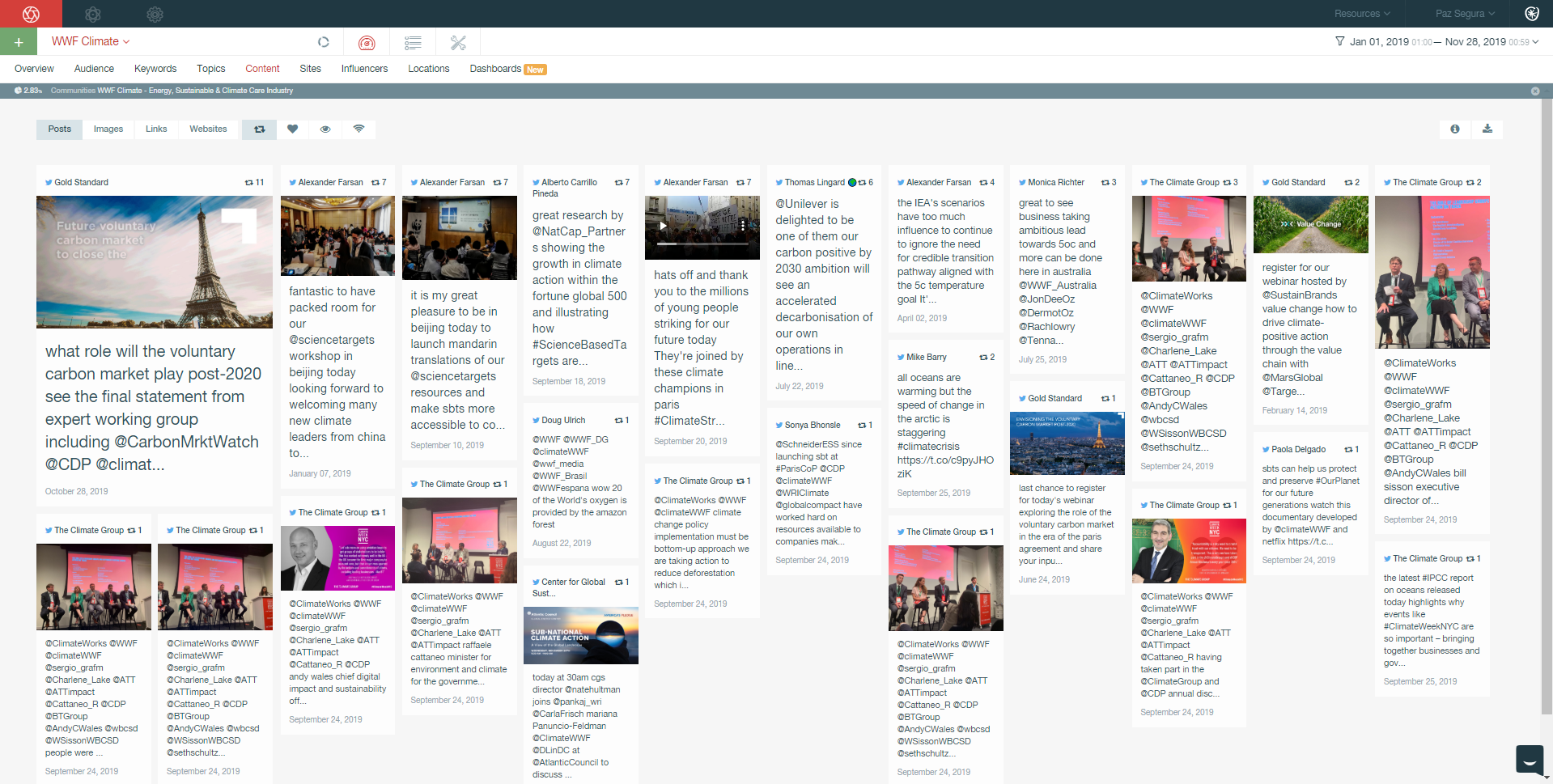Select the Content tab

pos(262,69)
